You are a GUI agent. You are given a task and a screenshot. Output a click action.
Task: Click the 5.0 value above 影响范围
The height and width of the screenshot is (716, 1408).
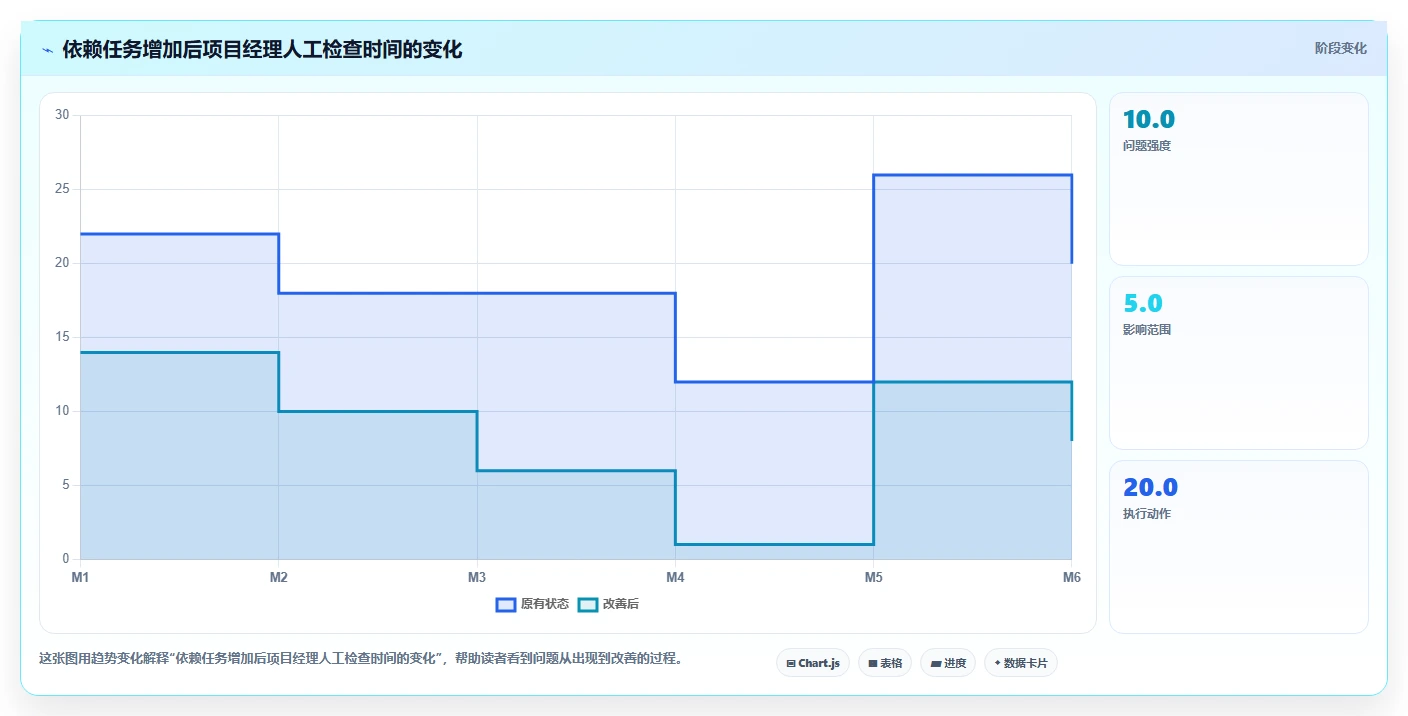click(1143, 304)
